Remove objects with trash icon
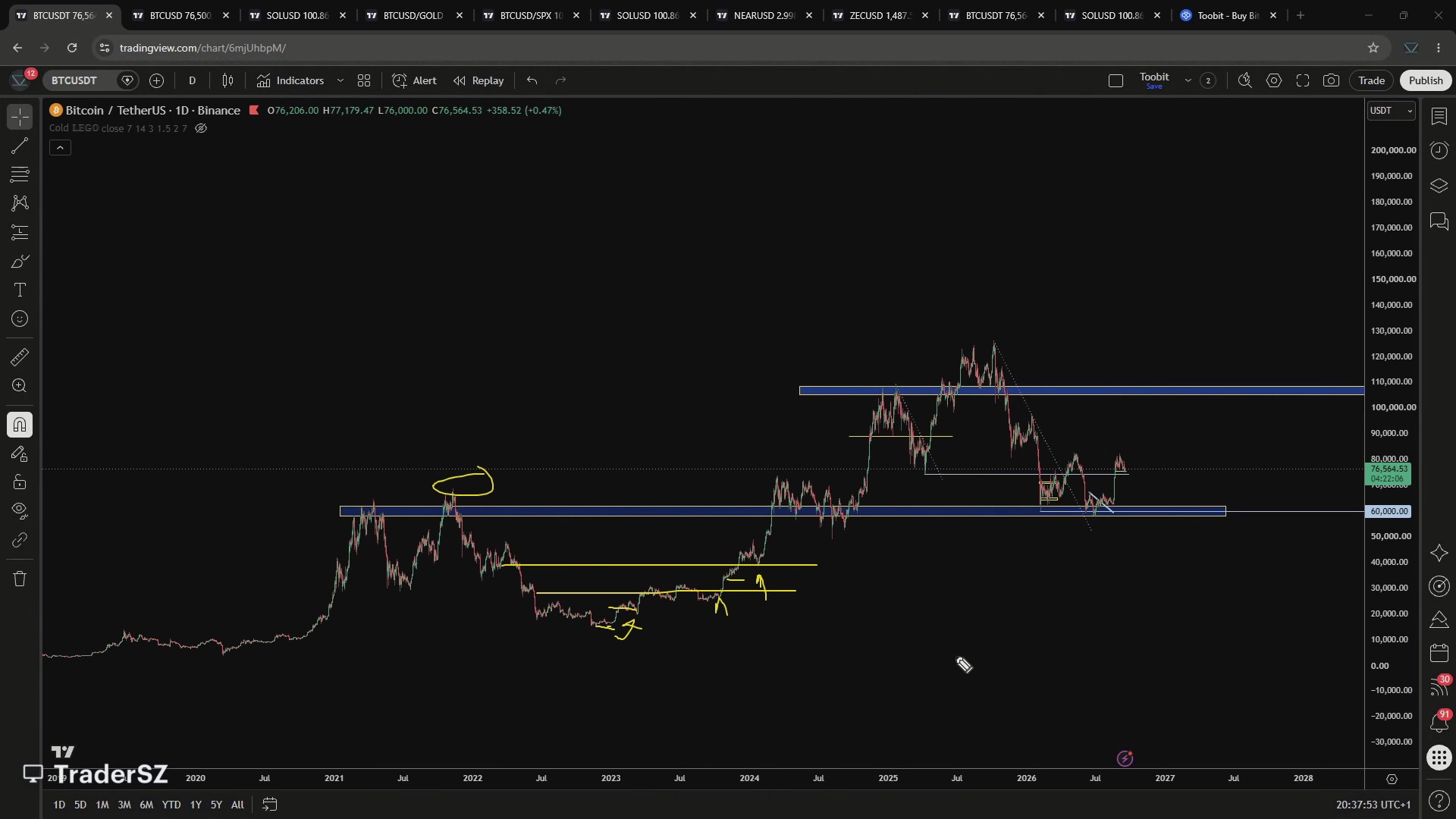Screen dimensions: 1456x819 tap(20, 579)
